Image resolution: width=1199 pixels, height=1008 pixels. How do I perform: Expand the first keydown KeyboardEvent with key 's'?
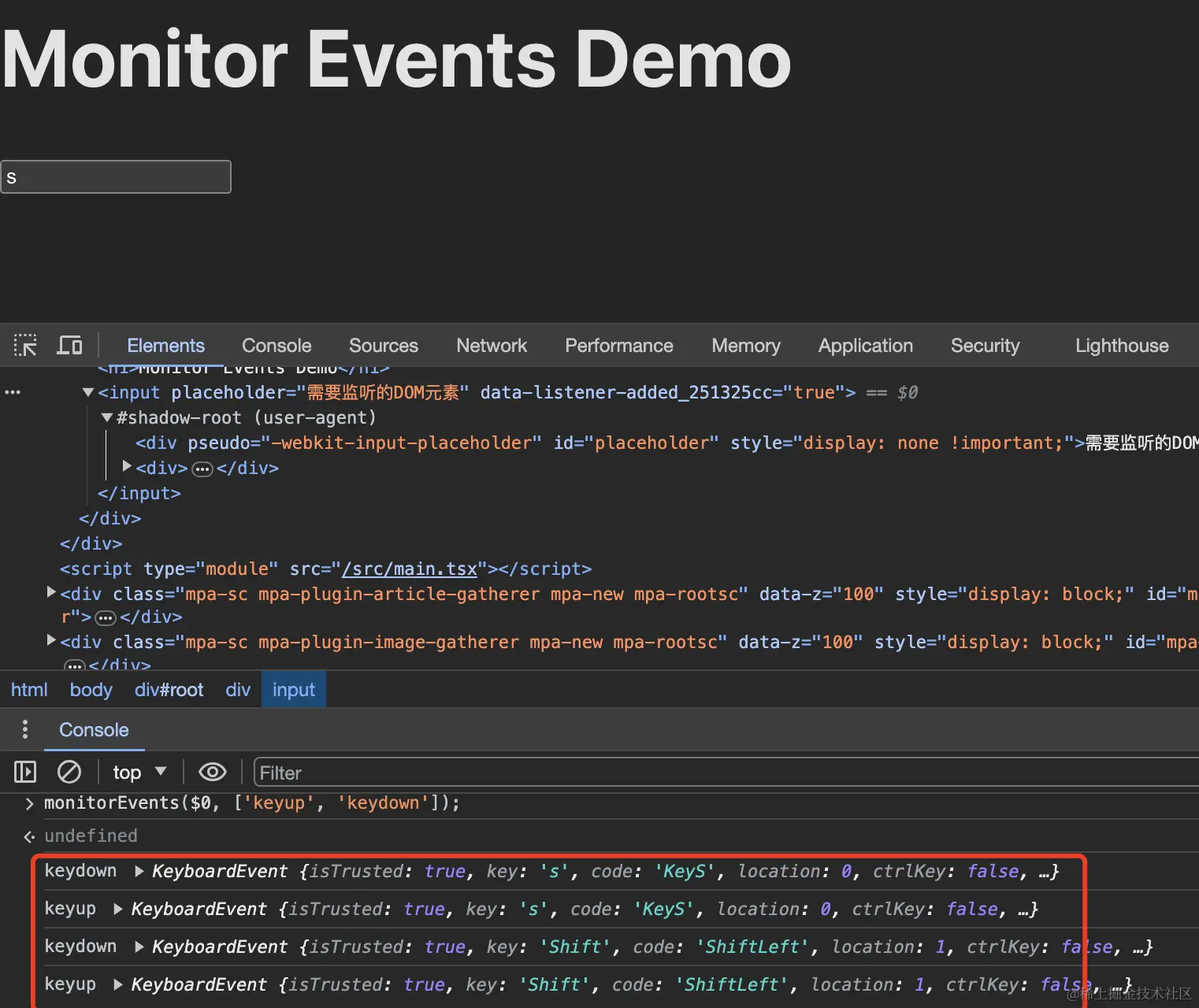pos(139,871)
